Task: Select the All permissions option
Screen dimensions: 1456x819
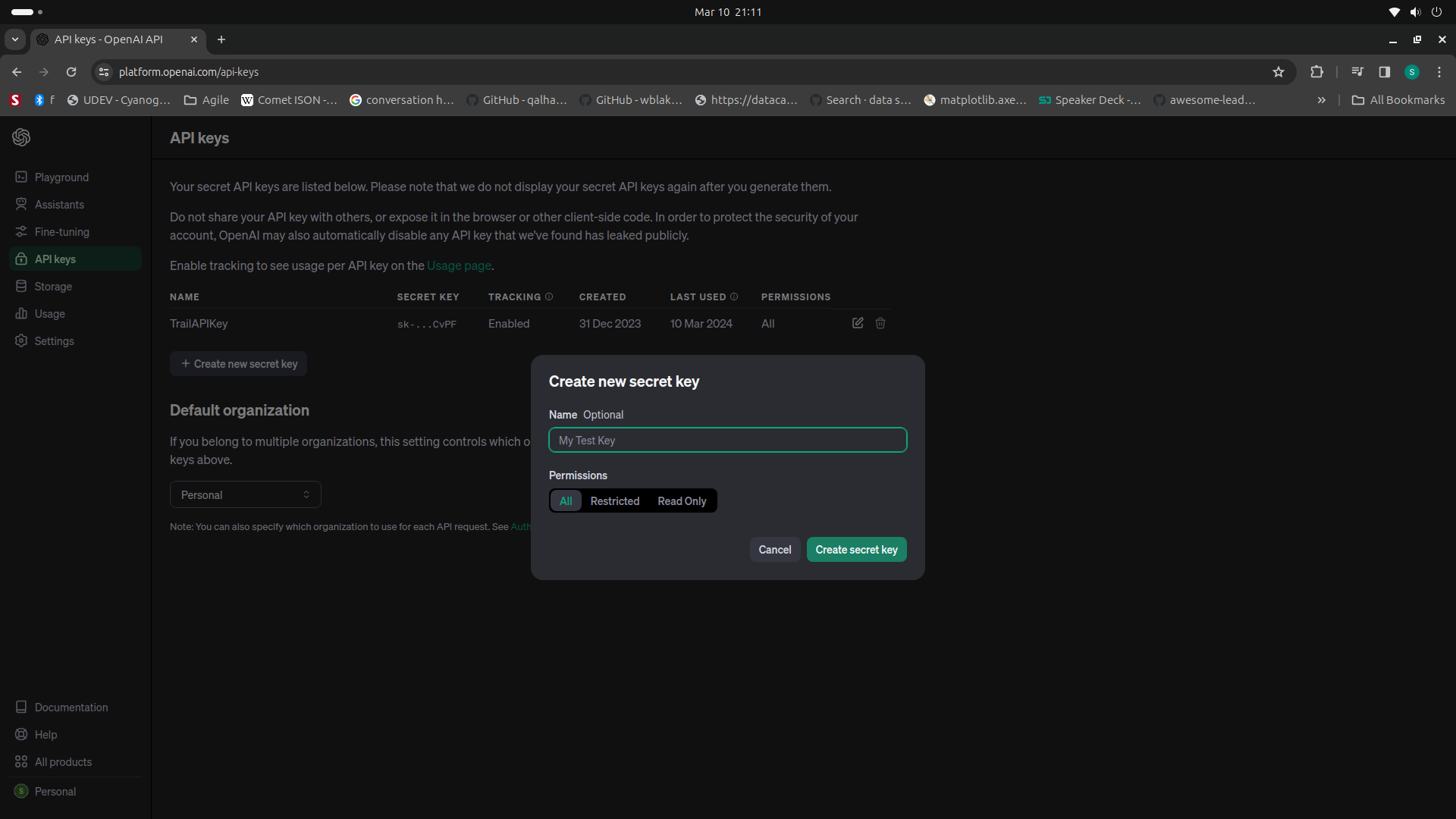Action: pyautogui.click(x=566, y=501)
